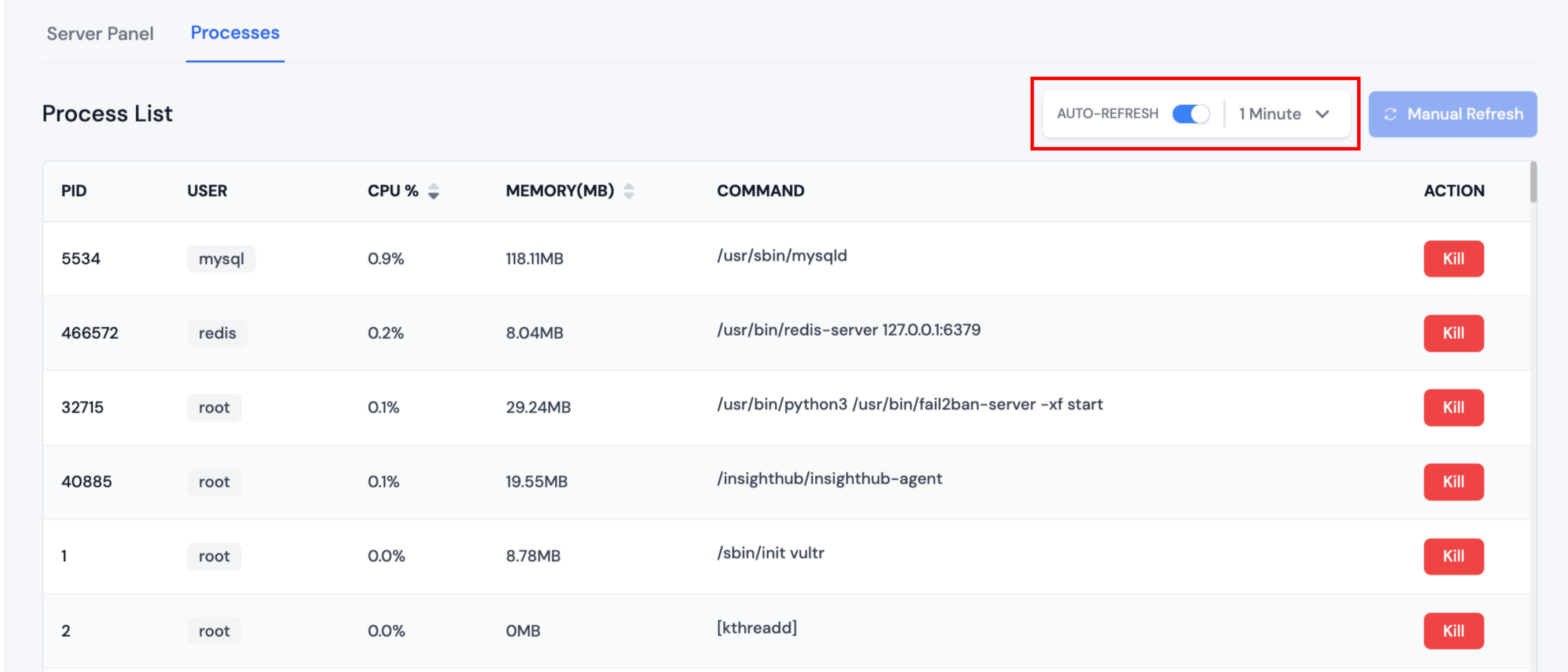The width and height of the screenshot is (1568, 672).
Task: Kill the fail2ban-server process 32715
Action: [x=1453, y=407]
